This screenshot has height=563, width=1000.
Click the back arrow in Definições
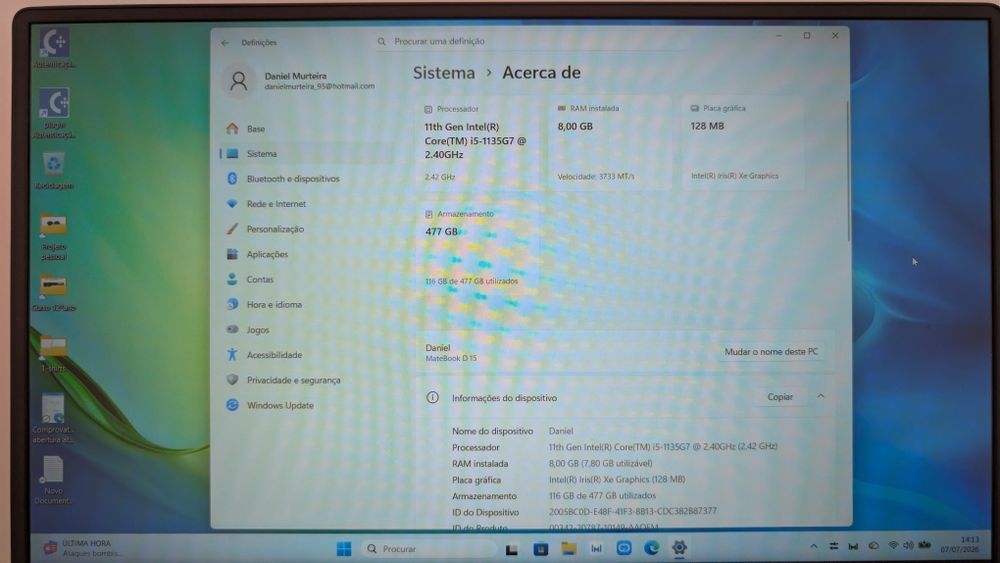(224, 43)
